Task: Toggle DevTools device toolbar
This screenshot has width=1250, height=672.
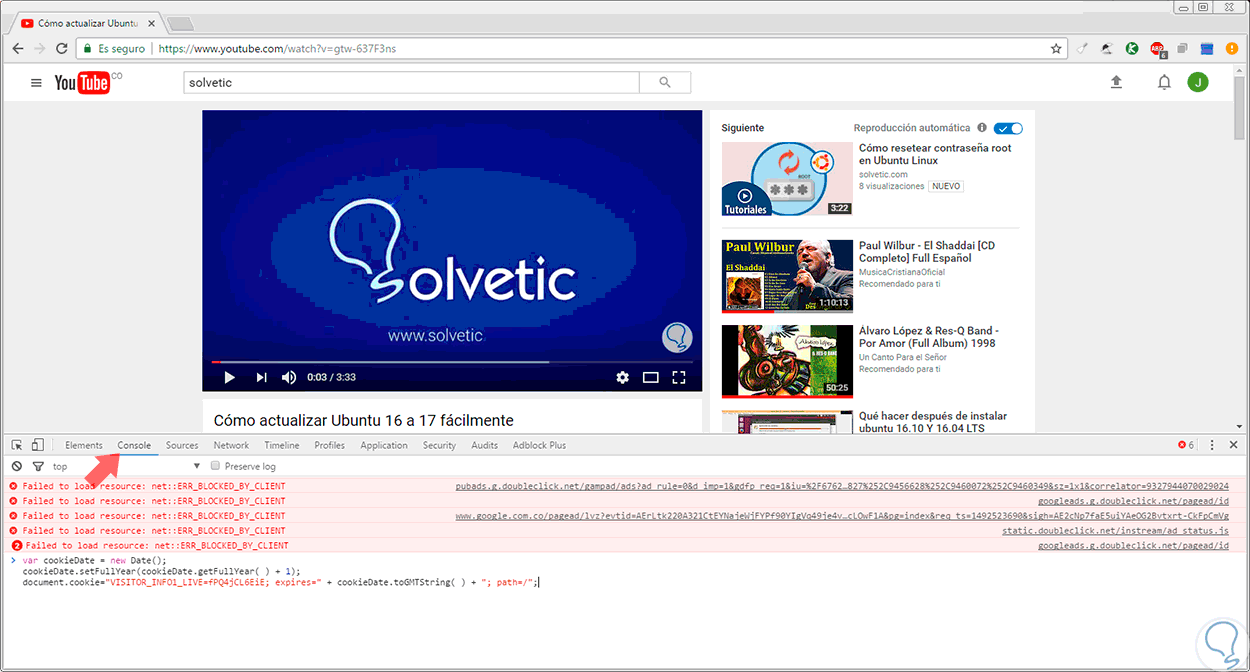Action: pyautogui.click(x=37, y=445)
